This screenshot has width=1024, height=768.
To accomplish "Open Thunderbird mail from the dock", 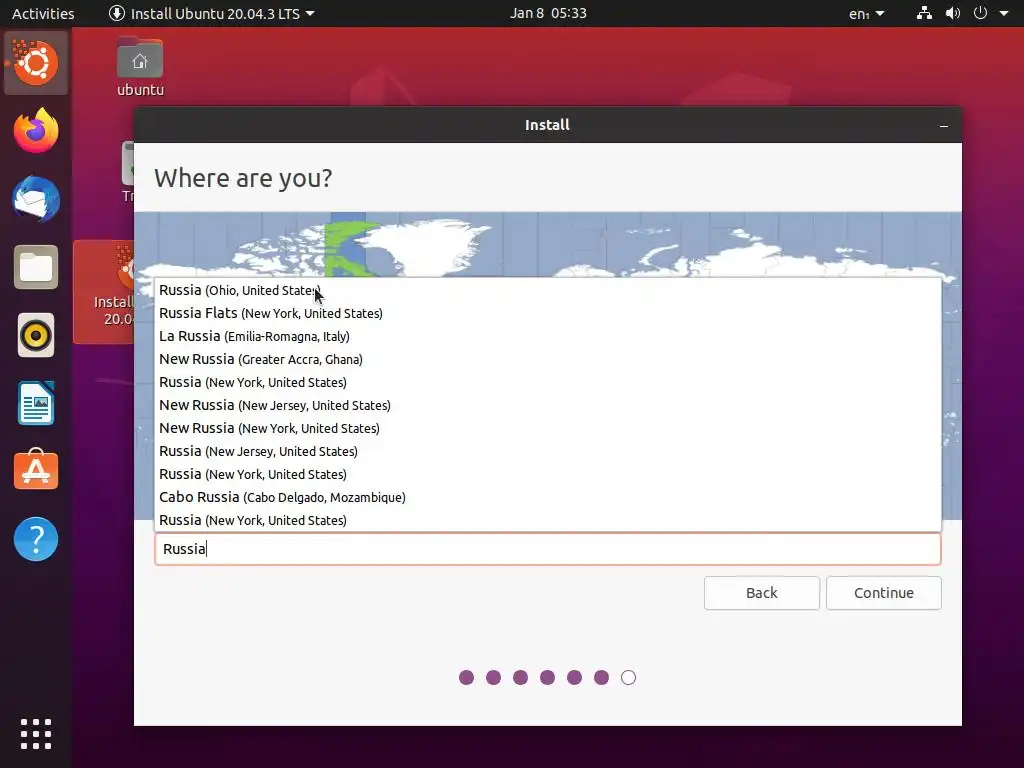I will click(x=36, y=199).
